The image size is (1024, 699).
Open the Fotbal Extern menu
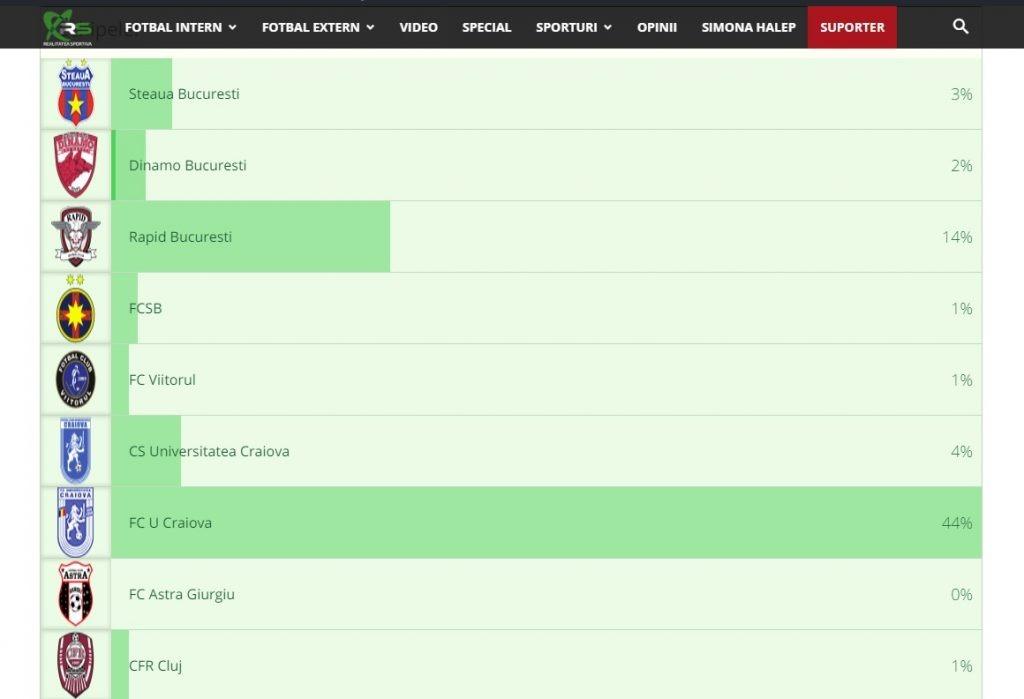click(x=311, y=27)
